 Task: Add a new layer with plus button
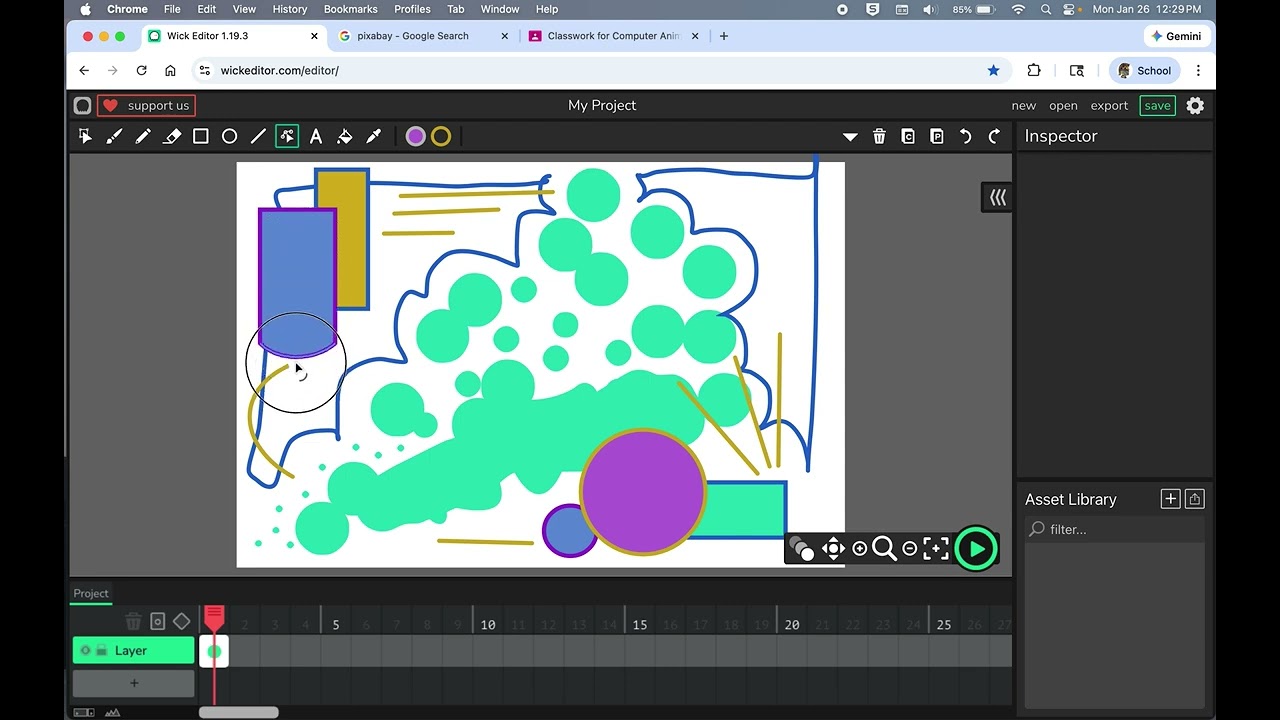tap(134, 683)
